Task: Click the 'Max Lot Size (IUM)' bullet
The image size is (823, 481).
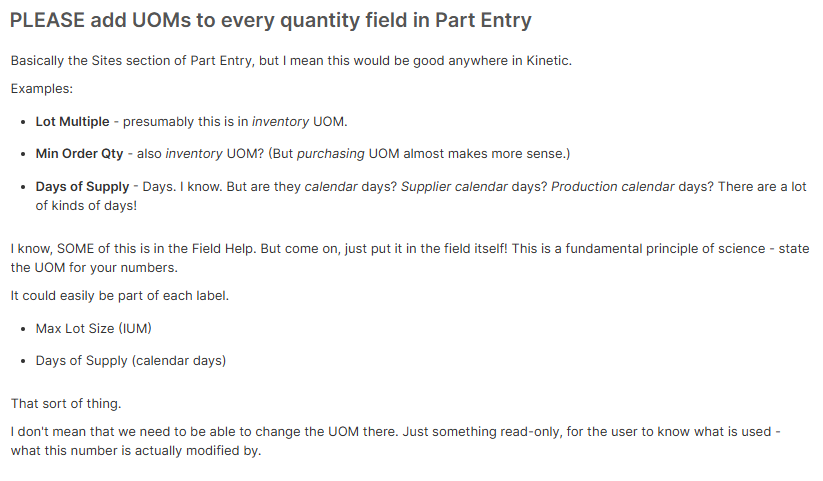Action: pyautogui.click(x=93, y=329)
